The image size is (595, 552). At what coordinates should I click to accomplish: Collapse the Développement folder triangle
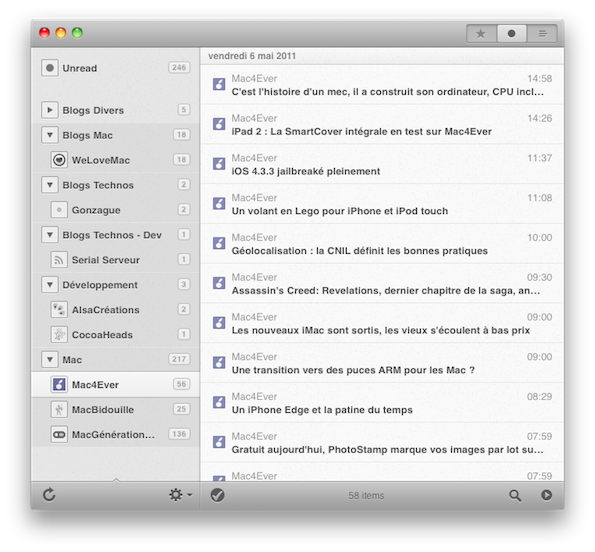point(50,285)
